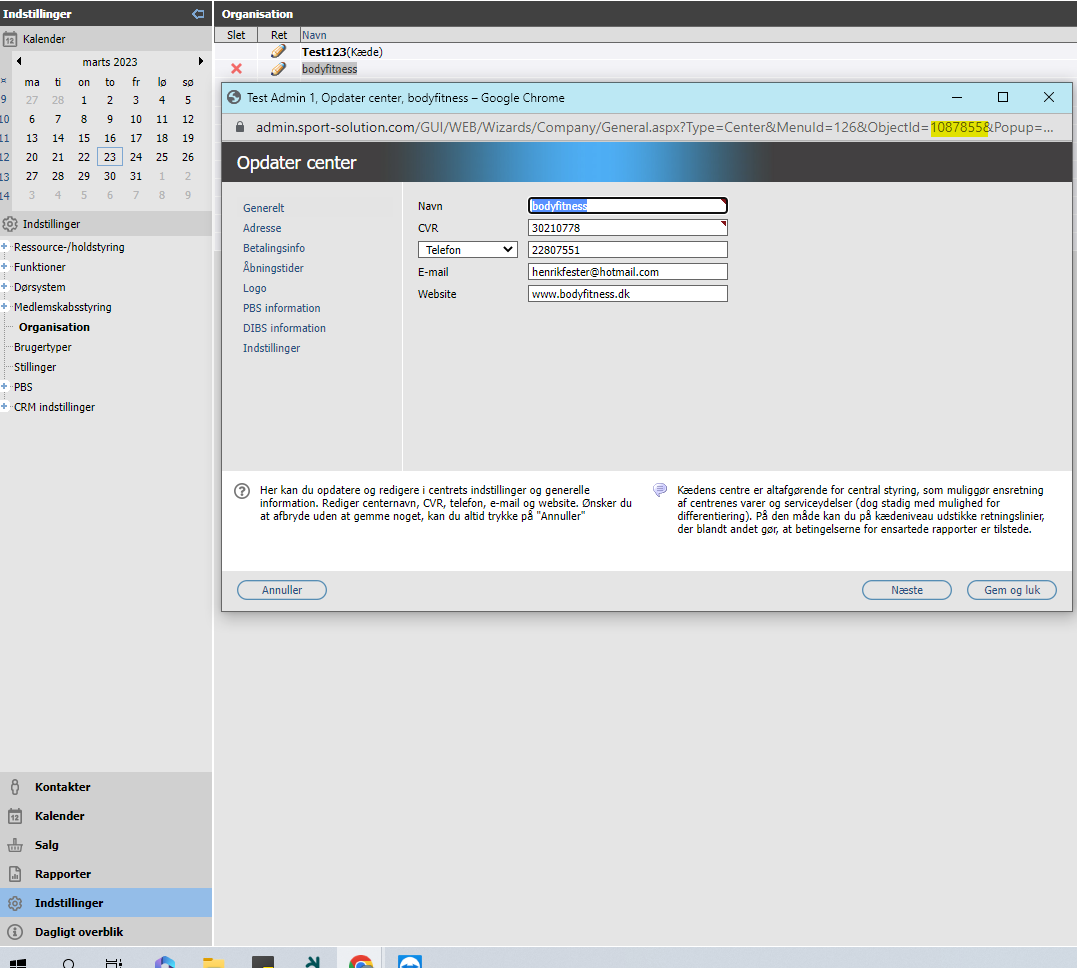Open the Generelt wizard step
The image size is (1077, 968).
click(263, 207)
